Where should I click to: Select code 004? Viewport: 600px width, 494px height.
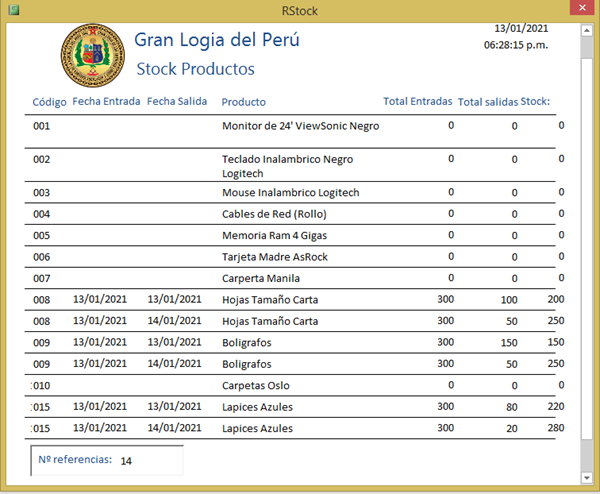42,214
